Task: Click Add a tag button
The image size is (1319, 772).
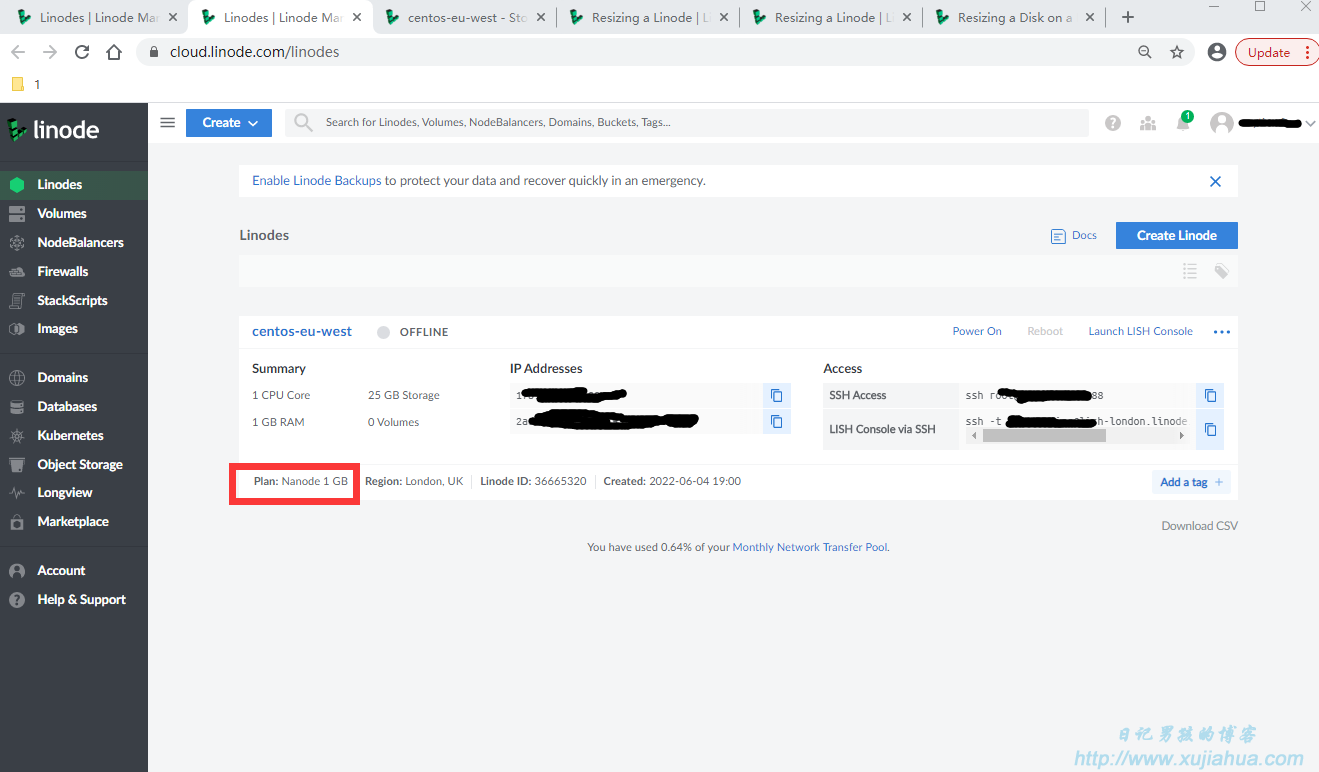Action: click(1191, 482)
